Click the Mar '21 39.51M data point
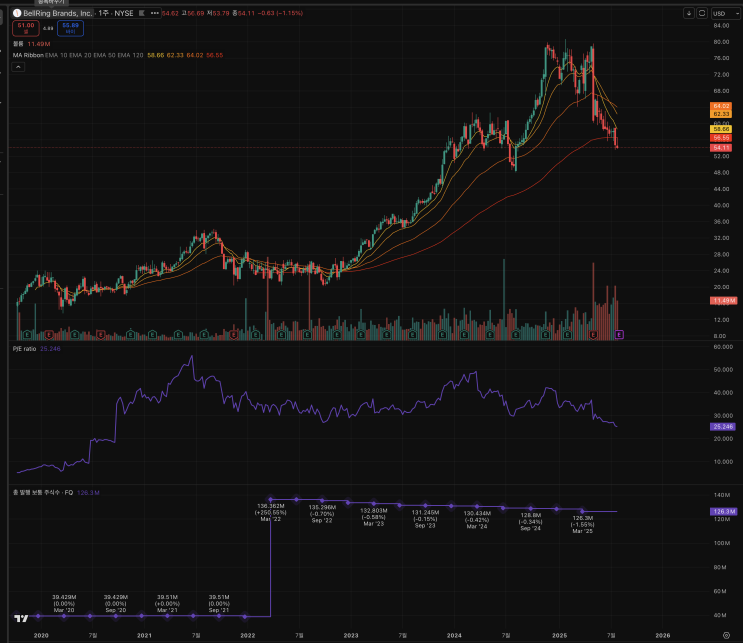The height and width of the screenshot is (643, 743). 167,616
